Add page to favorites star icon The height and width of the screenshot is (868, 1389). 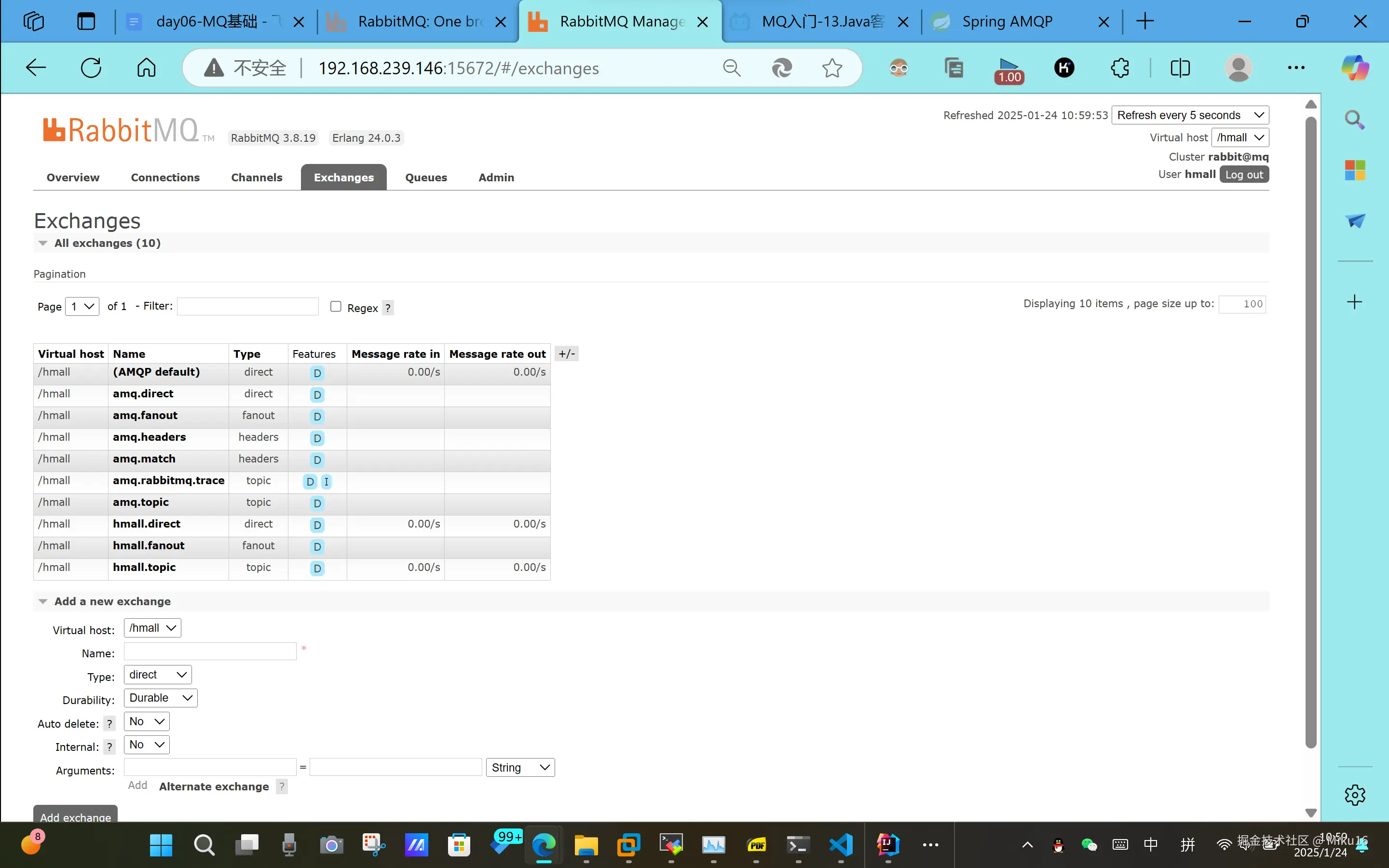(x=831, y=68)
